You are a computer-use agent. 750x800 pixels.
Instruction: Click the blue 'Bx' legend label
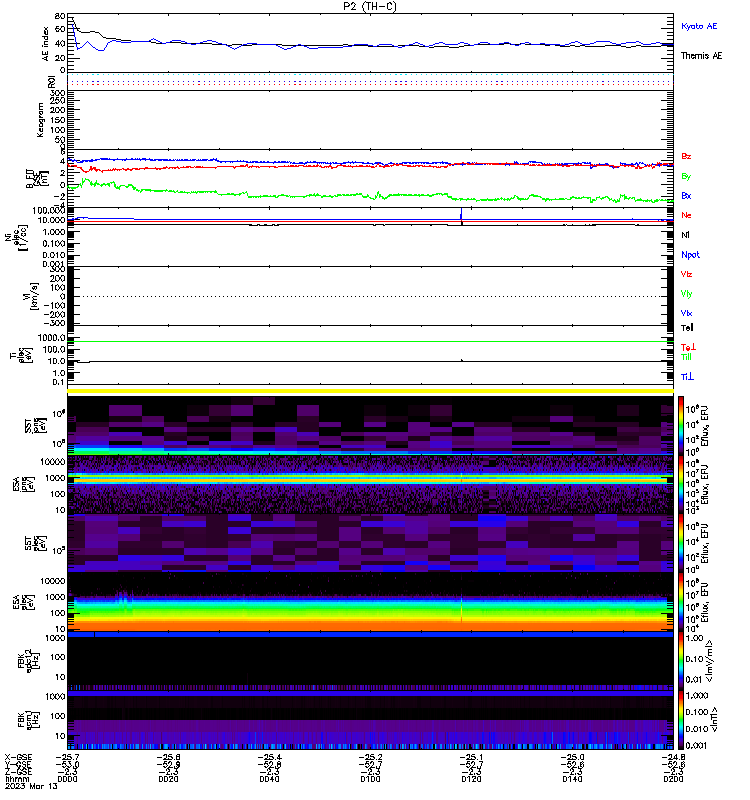pyautogui.click(x=686, y=195)
